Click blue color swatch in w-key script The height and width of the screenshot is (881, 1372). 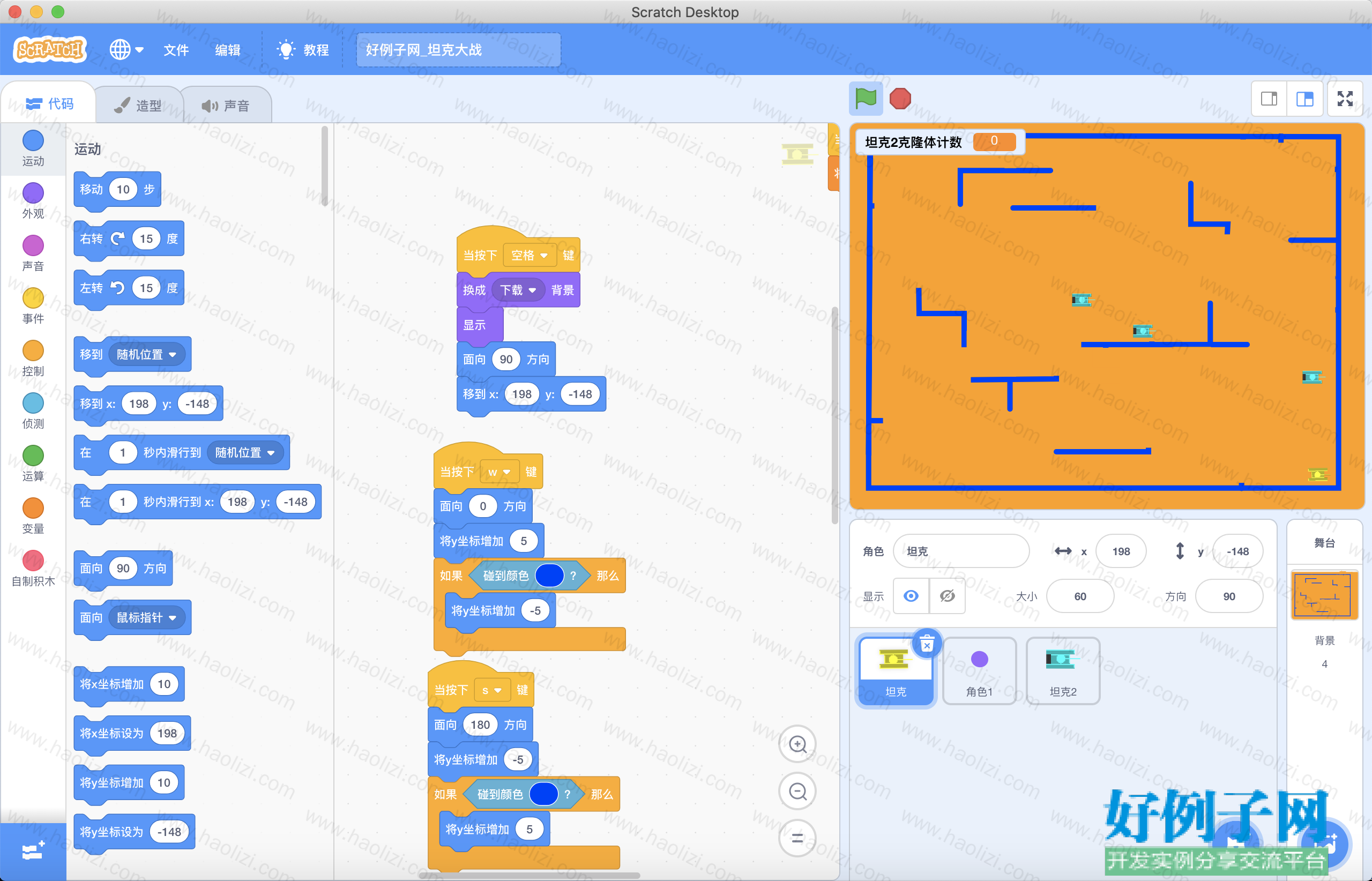(549, 576)
